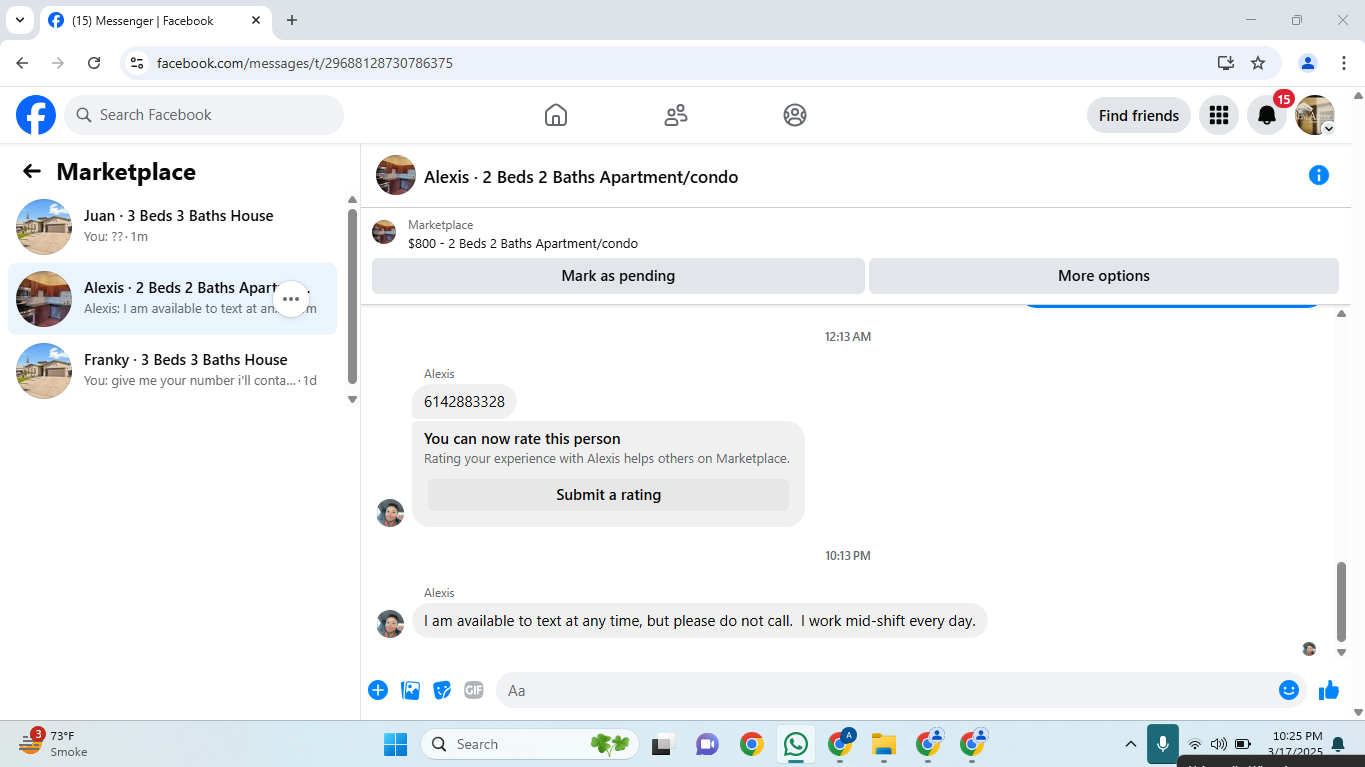The height and width of the screenshot is (767, 1365).
Task: Click the Aa message input field
Action: (x=886, y=690)
